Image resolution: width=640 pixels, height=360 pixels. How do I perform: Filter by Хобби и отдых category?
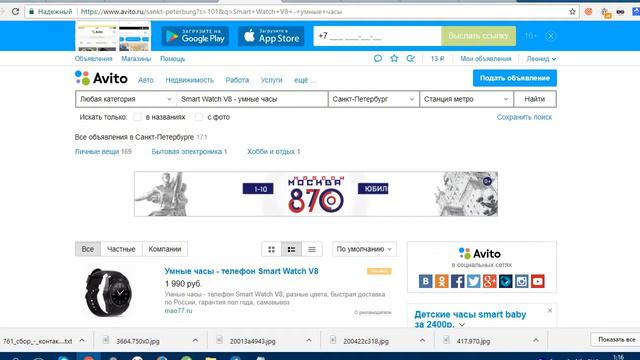pyautogui.click(x=271, y=151)
